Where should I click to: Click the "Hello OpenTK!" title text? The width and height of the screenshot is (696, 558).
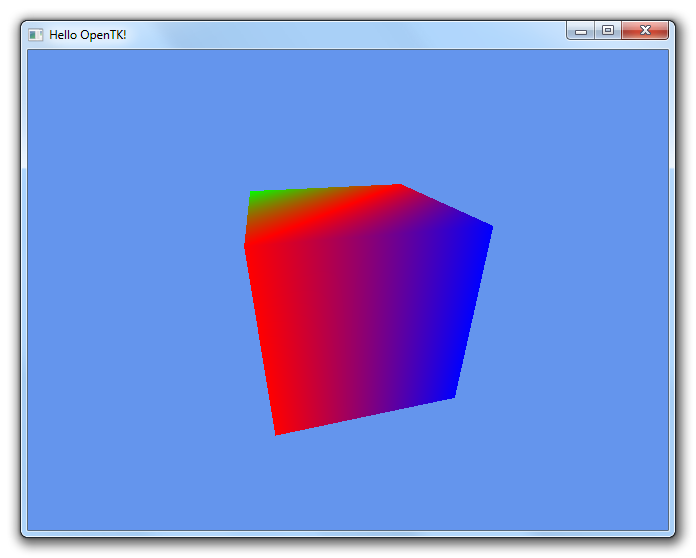click(x=88, y=35)
